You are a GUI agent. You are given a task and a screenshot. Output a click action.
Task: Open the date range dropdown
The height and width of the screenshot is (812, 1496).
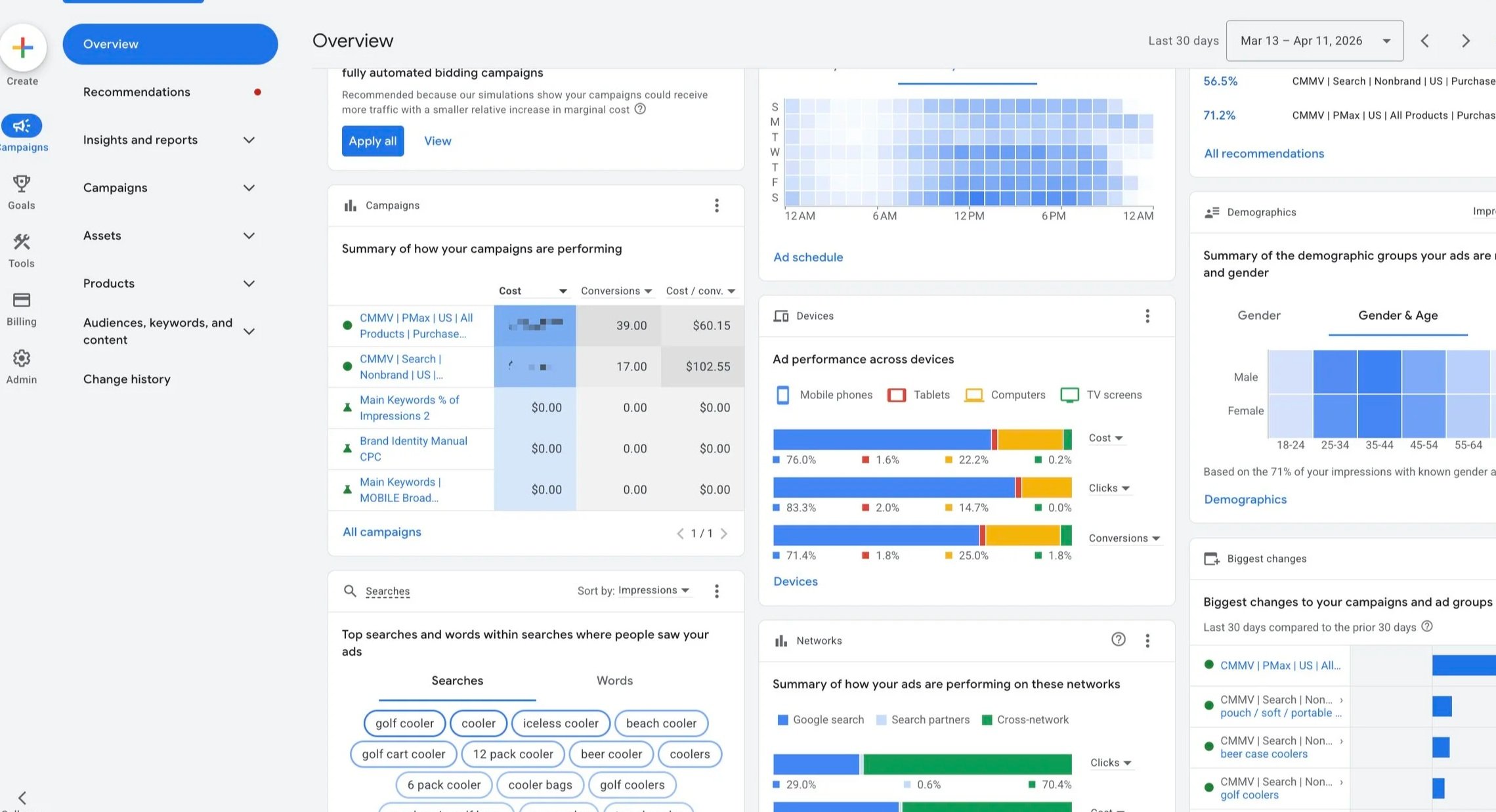click(1314, 41)
